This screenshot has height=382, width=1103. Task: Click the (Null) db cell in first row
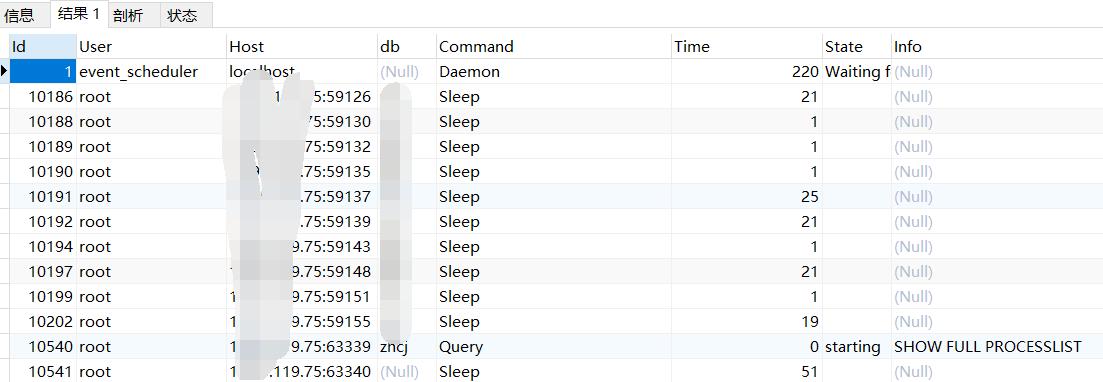tap(407, 72)
